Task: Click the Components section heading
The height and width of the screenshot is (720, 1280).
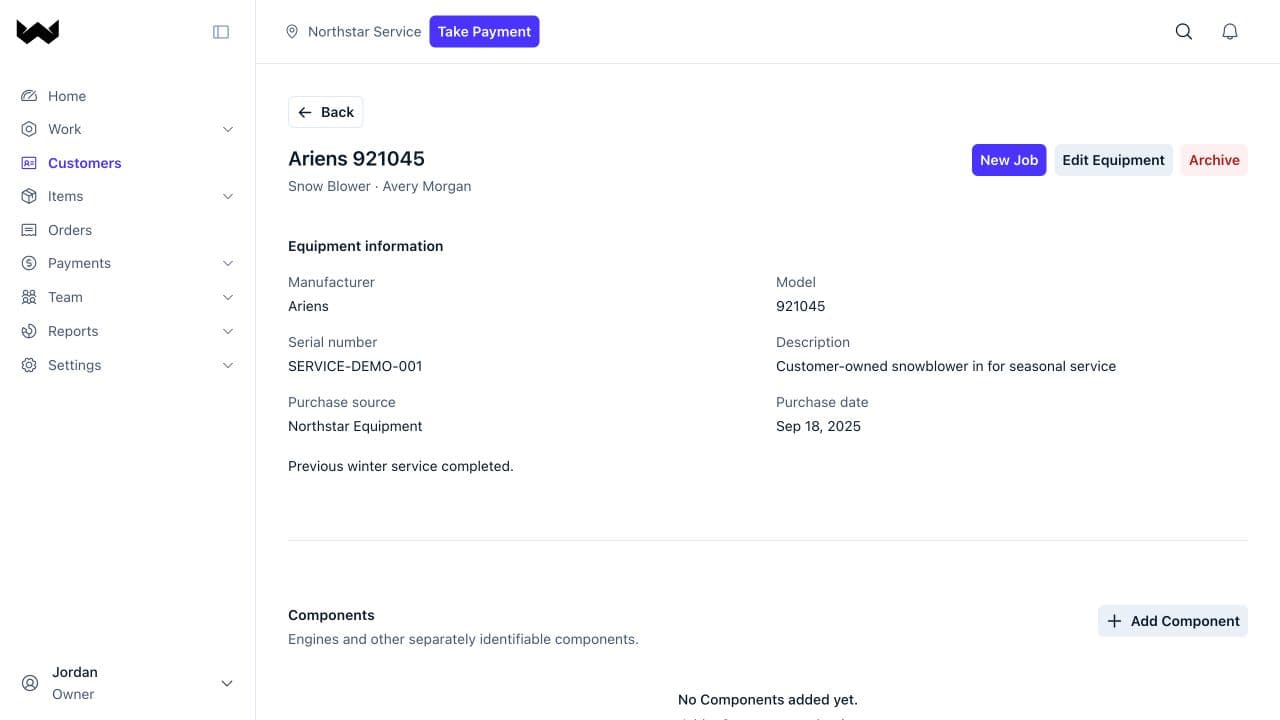Action: pos(331,615)
